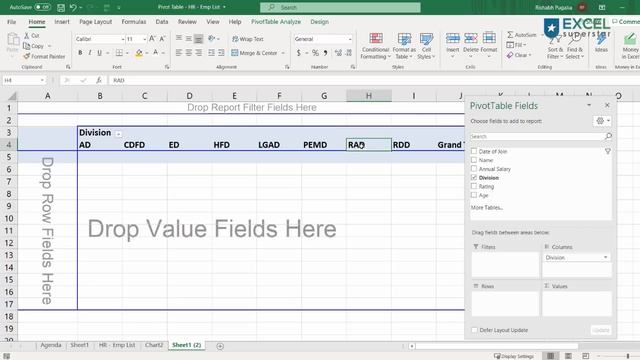Image resolution: width=640 pixels, height=360 pixels.
Task: Click Wrap Text
Action: click(248, 39)
